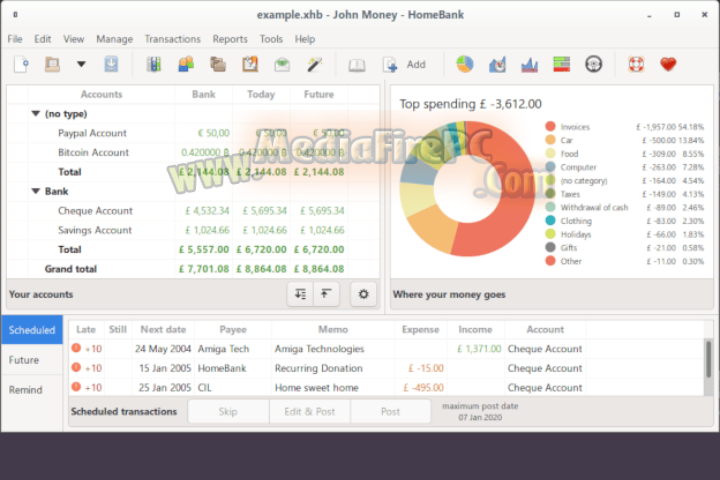Screen dimensions: 720x480
Task: Open the File menu
Action: (x=15, y=39)
